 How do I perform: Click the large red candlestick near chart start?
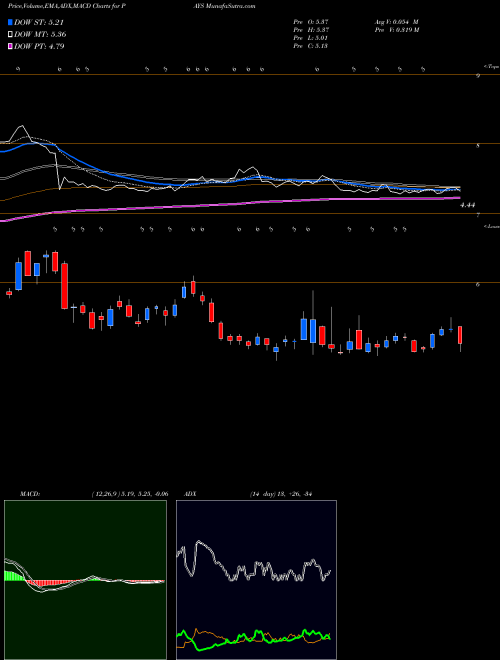tap(64, 286)
